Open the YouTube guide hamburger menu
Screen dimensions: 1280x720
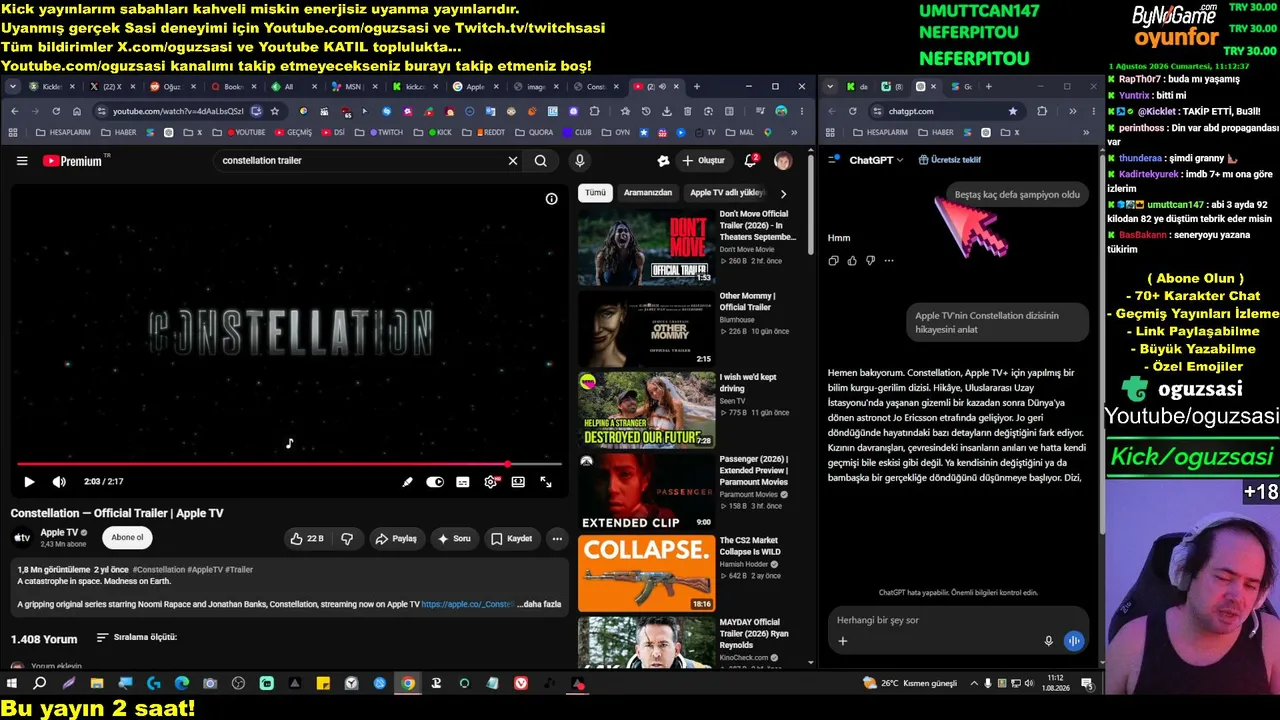pyautogui.click(x=22, y=161)
